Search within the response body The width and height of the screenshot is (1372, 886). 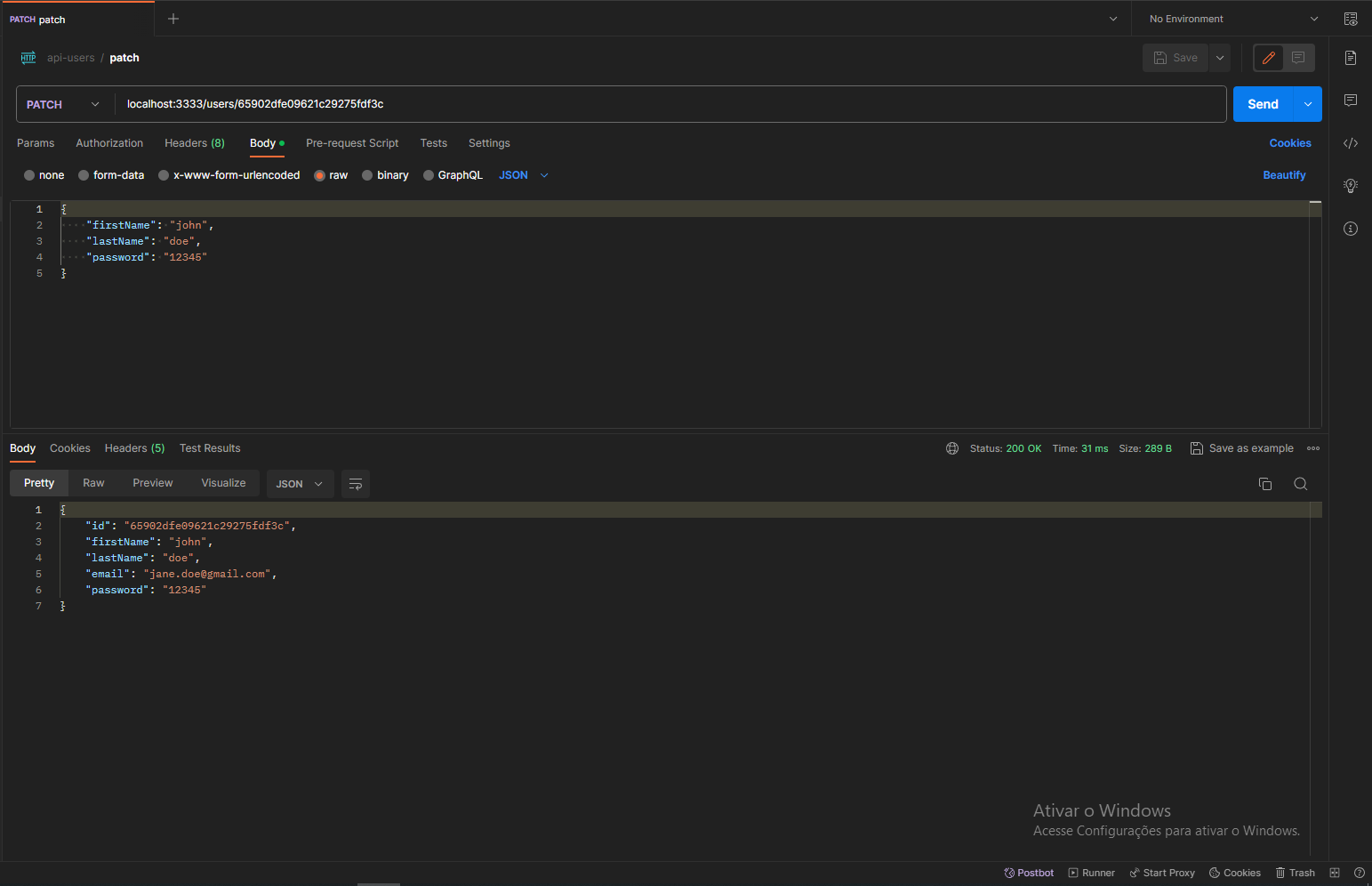[1301, 484]
